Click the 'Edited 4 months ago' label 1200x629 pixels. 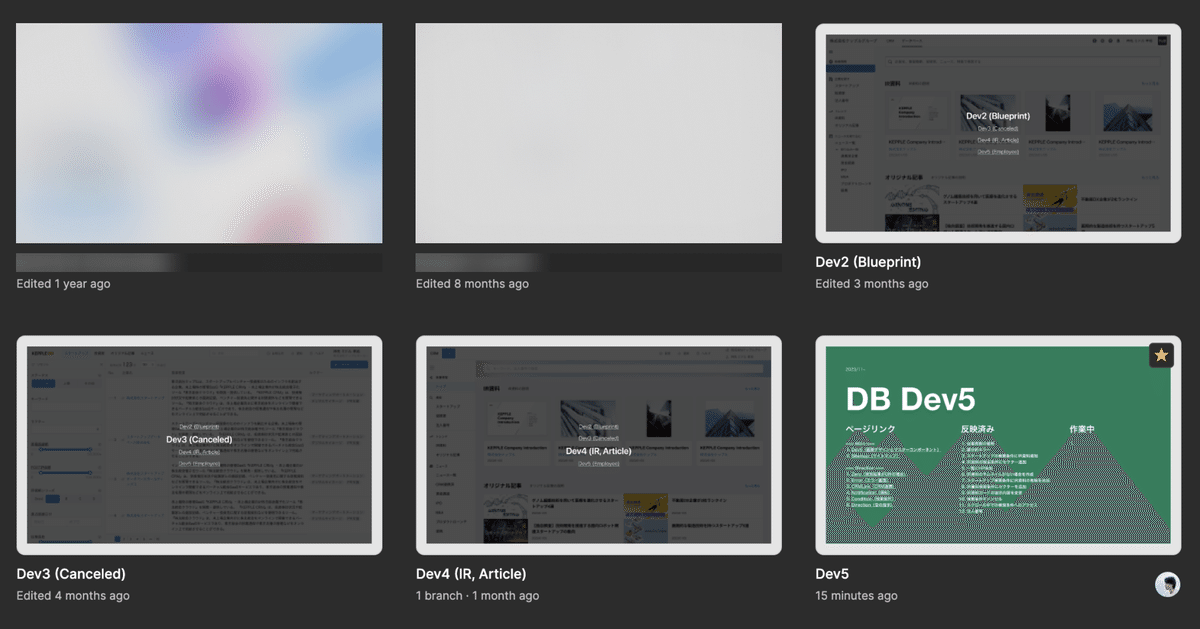click(73, 596)
